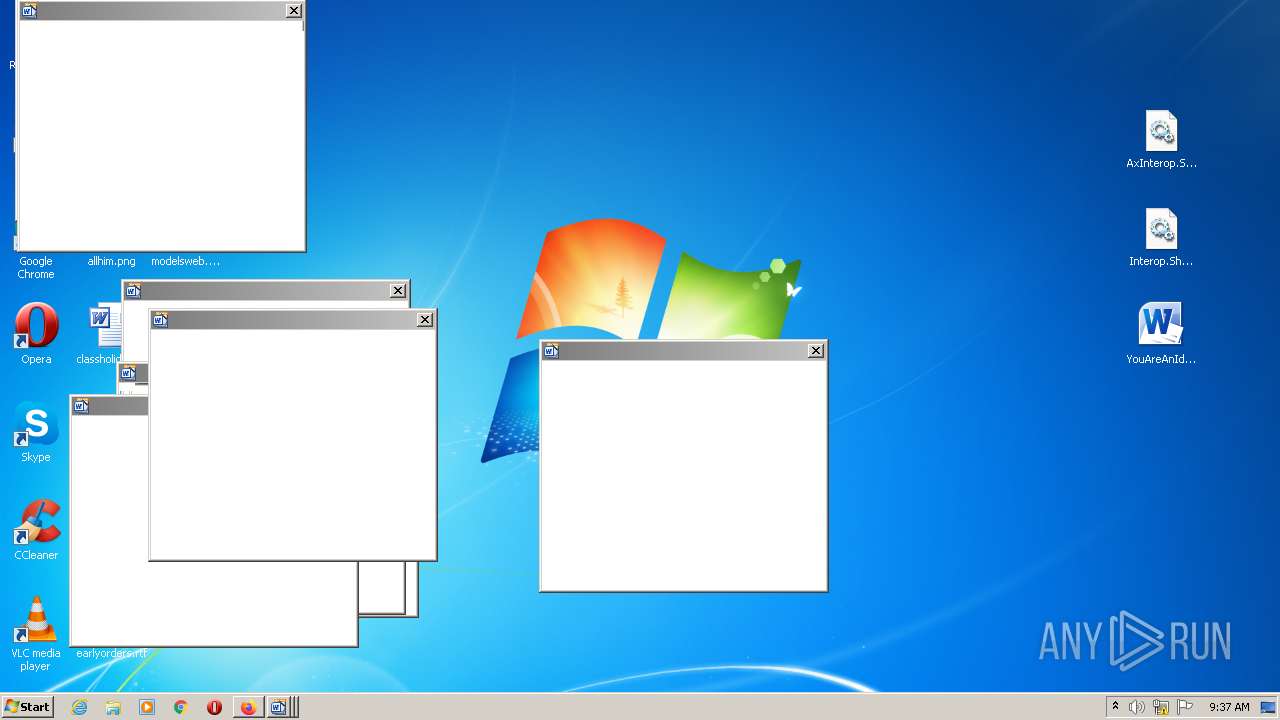Screen dimensions: 1280x720
Task: Select the earlyorders.rtf file label
Action: click(x=111, y=653)
